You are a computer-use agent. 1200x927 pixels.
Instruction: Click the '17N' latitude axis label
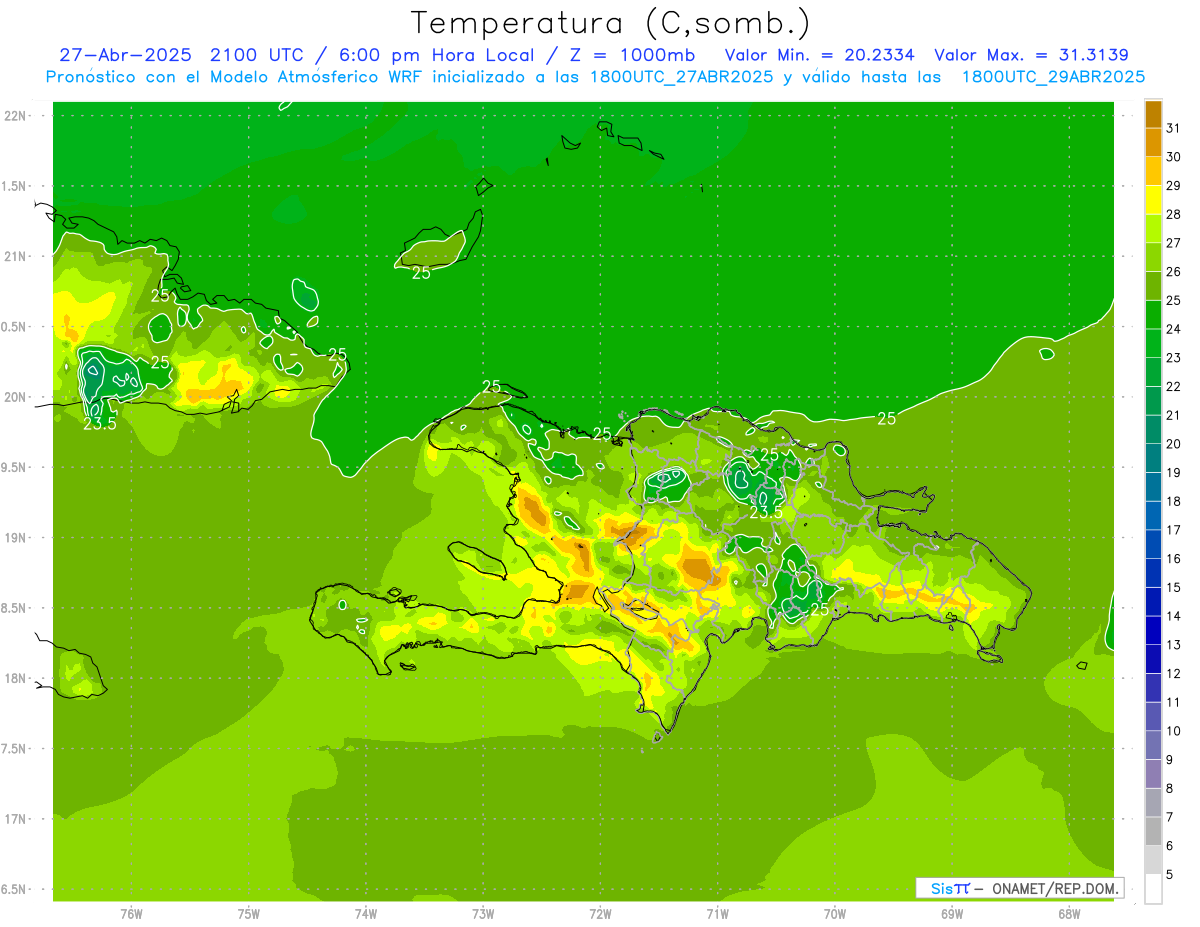pos(16,819)
